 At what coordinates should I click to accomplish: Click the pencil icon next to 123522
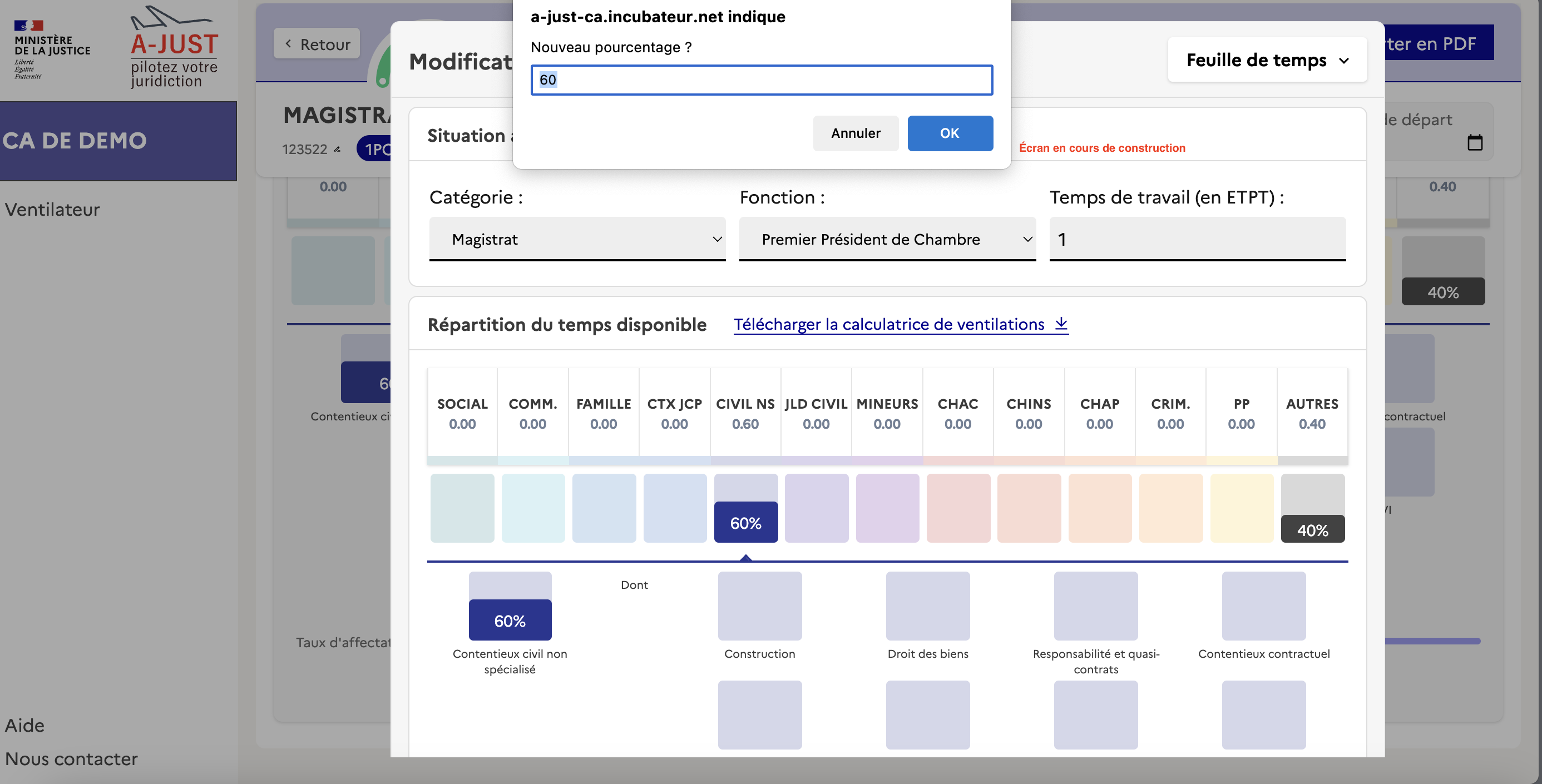coord(338,149)
